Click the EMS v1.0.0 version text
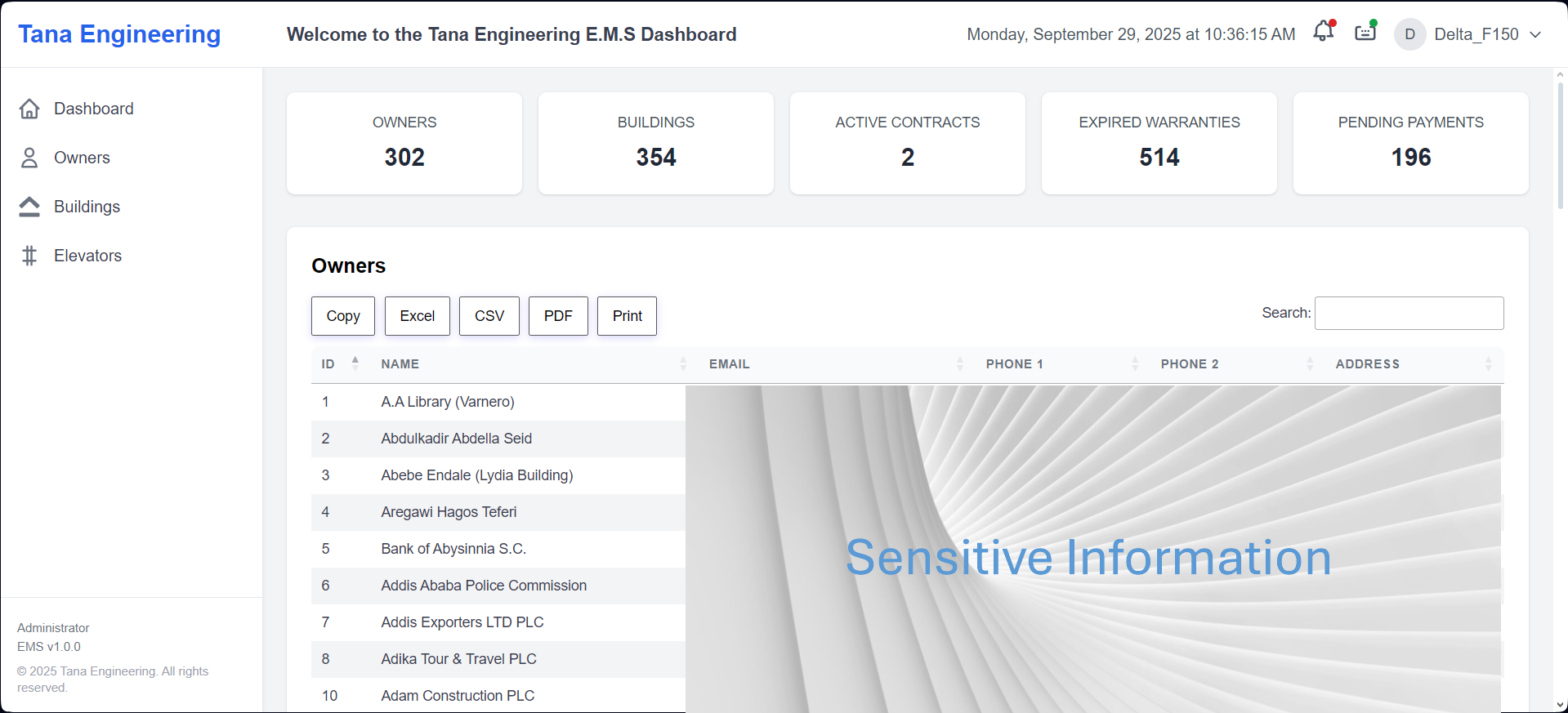Image resolution: width=1568 pixels, height=713 pixels. coord(49,647)
